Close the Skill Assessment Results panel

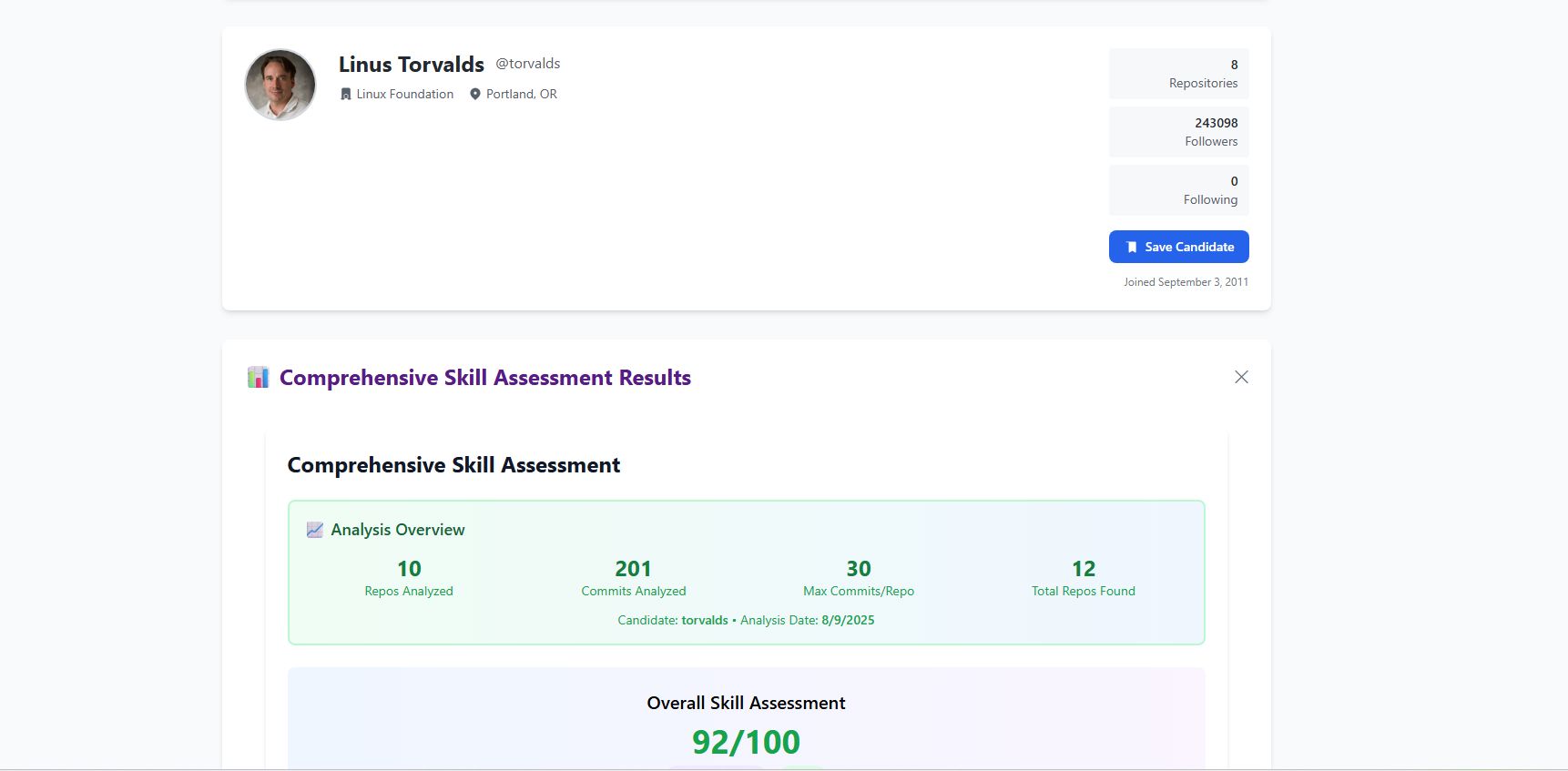(x=1241, y=377)
